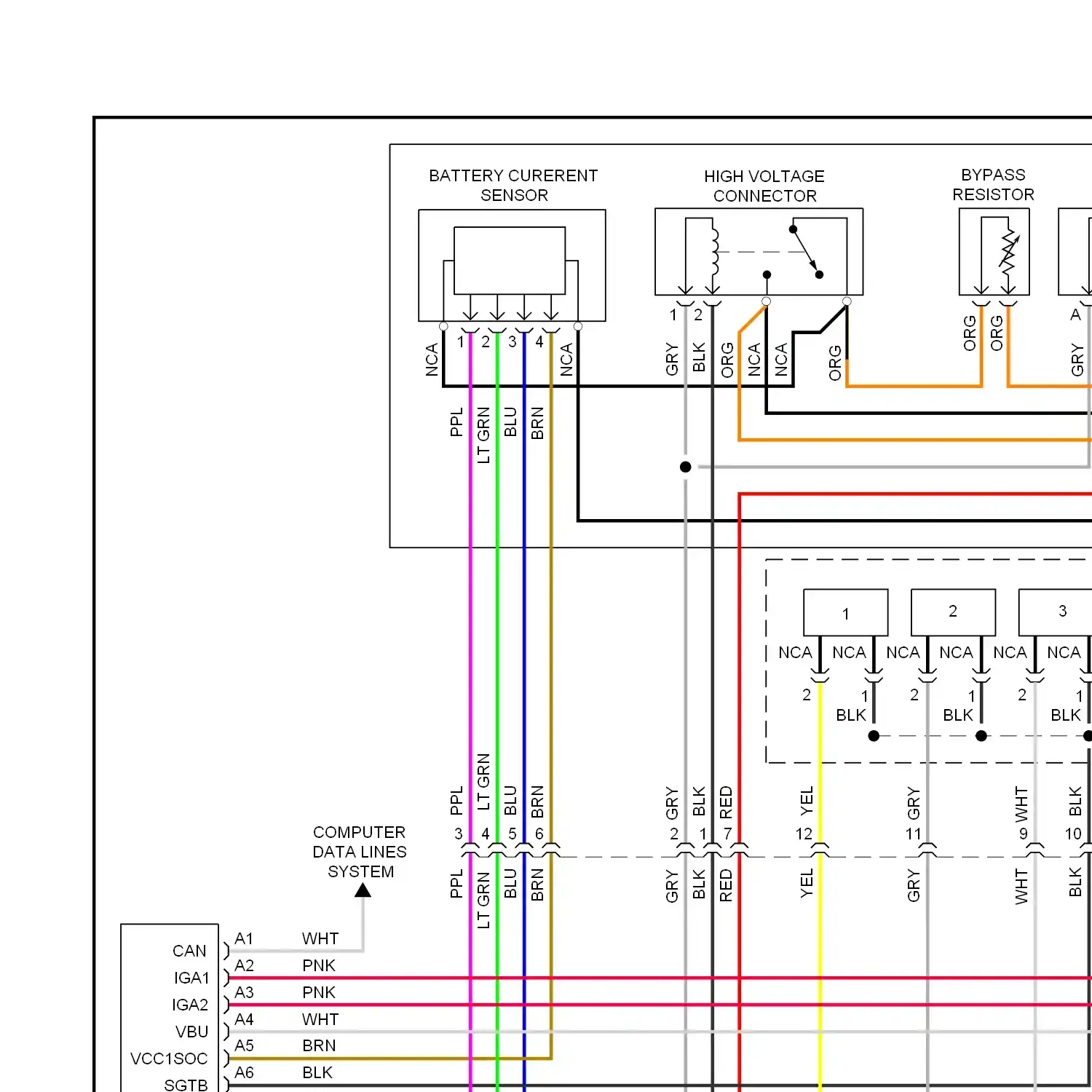Select connector pin number 9 on the white wire
This screenshot has width=1092, height=1092.
tap(1024, 834)
